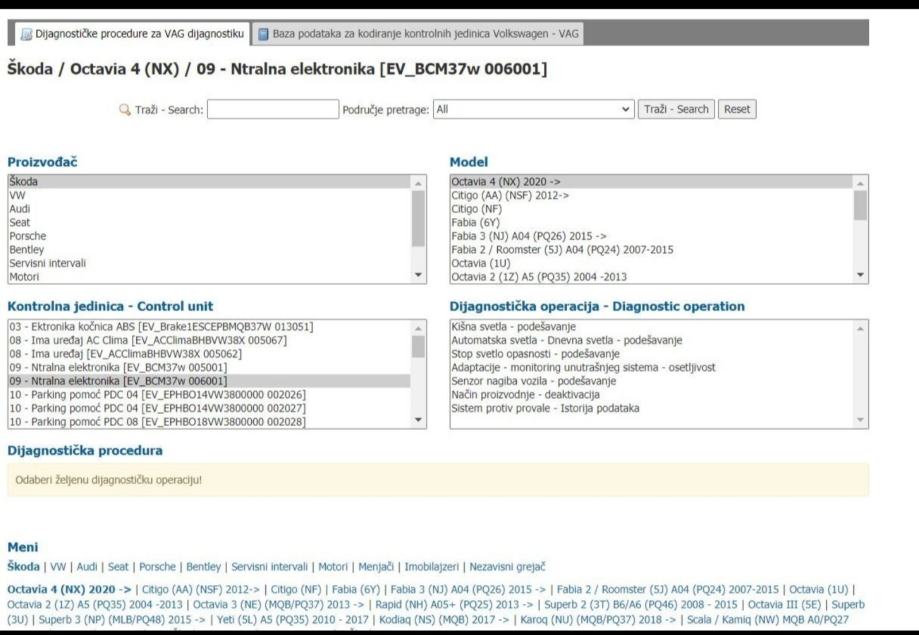Select Fabia 3 (NJ) A04 in Model list
This screenshot has width=919, height=635.
coord(652,236)
